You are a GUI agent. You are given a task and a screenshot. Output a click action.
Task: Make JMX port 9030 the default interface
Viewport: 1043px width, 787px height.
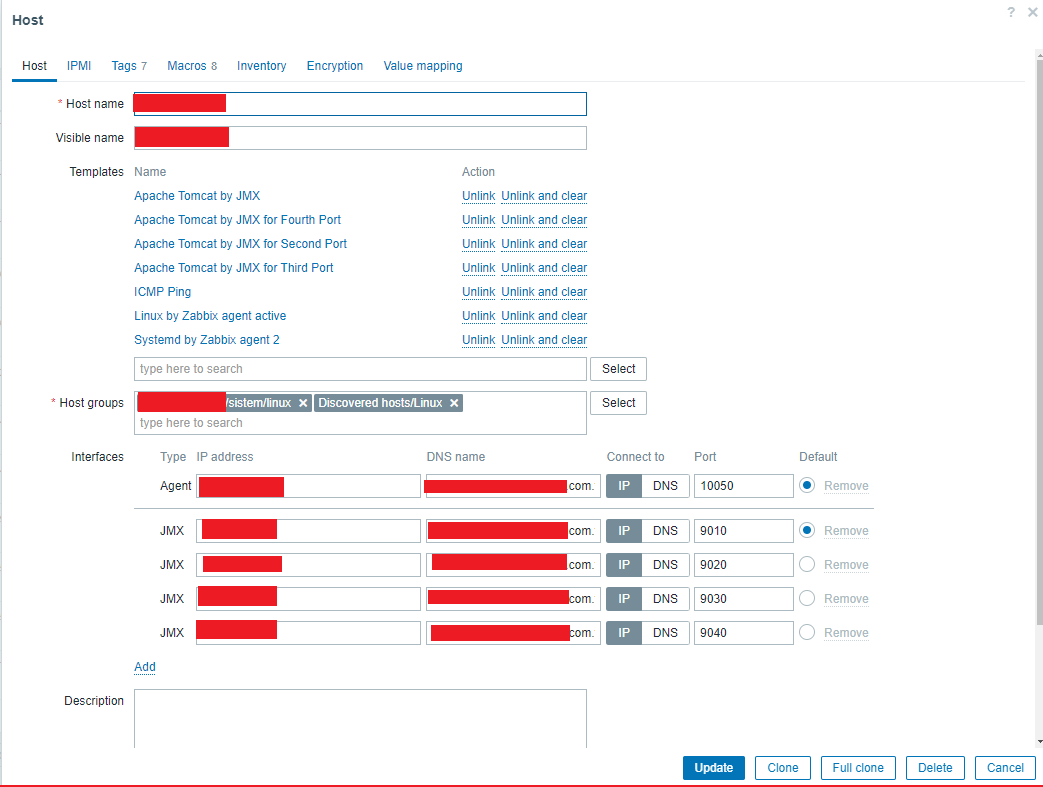click(x=807, y=598)
